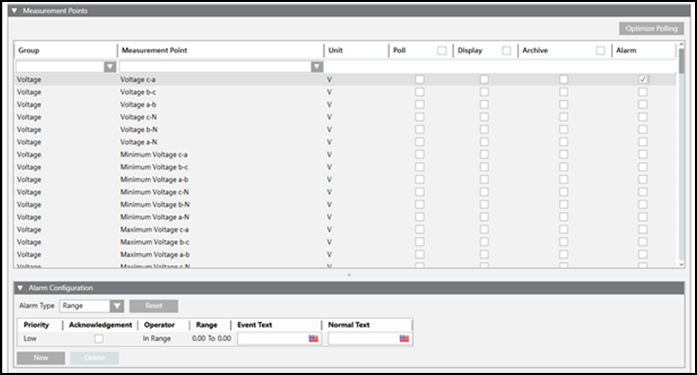Open the Measurement Point filter dropdown

click(x=317, y=67)
